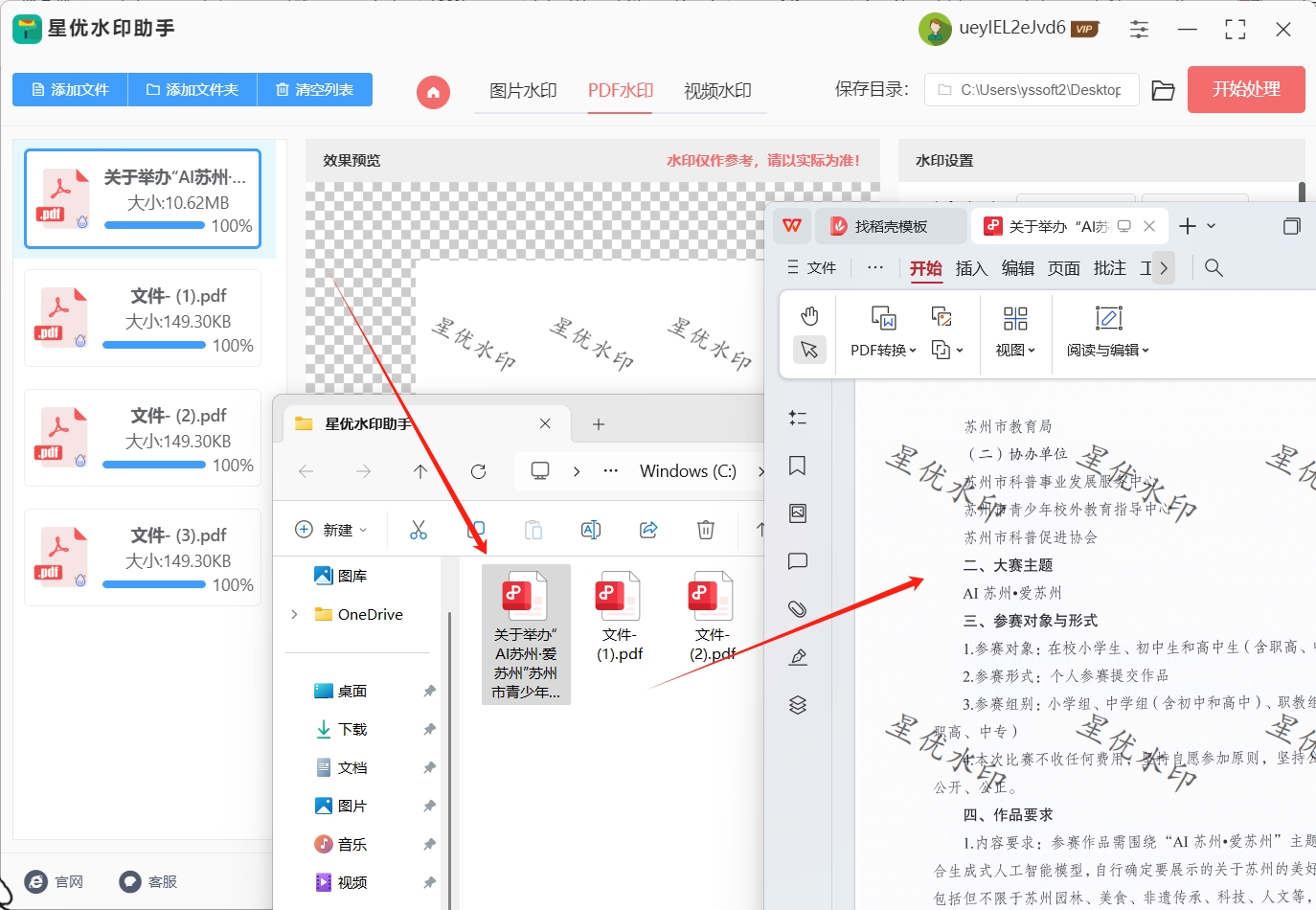This screenshot has height=910, width=1316.
Task: Click the Explorer forward arrow
Action: tap(363, 471)
